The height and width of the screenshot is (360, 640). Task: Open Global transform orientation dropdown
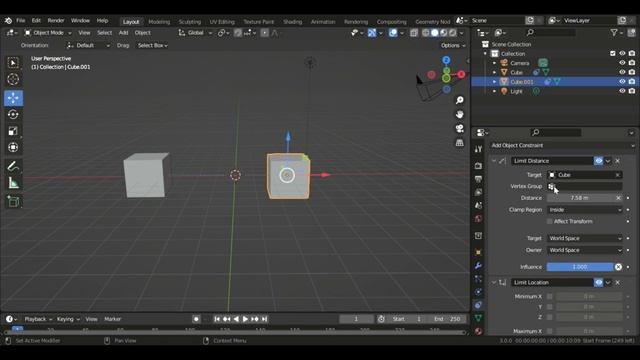[195, 33]
